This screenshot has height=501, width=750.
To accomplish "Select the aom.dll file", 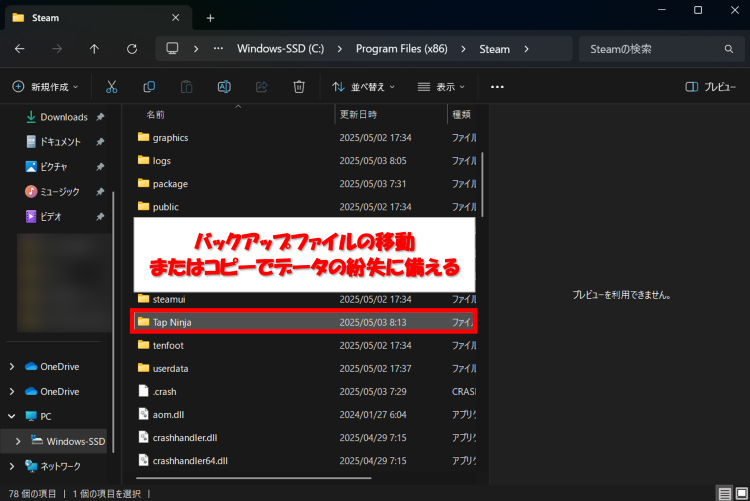I will (x=304, y=414).
